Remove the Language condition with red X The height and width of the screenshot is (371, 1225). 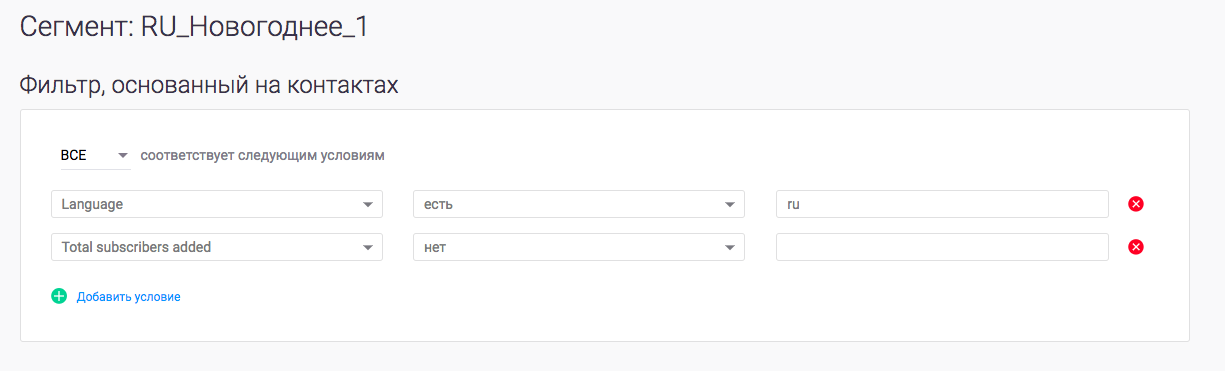(x=1136, y=204)
